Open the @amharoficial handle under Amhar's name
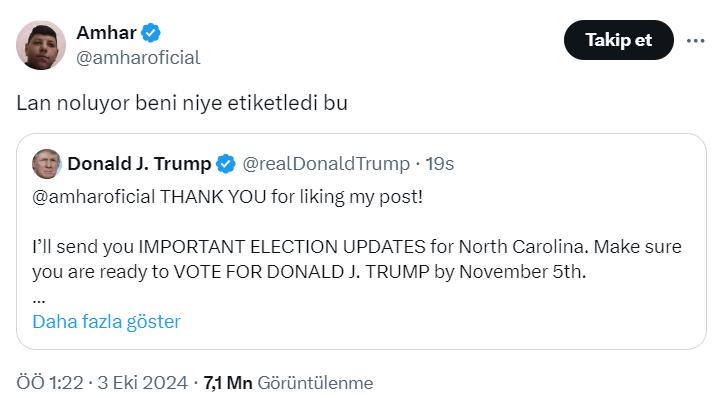The height and width of the screenshot is (398, 719). [x=138, y=58]
